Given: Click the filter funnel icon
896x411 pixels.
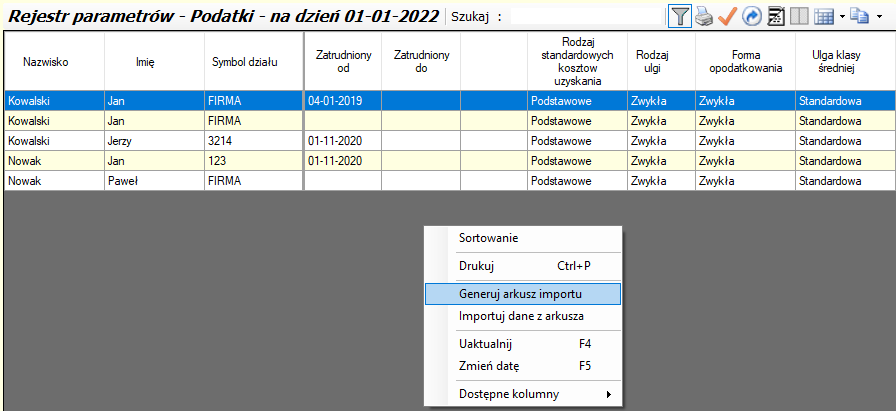Looking at the screenshot, I should 680,16.
